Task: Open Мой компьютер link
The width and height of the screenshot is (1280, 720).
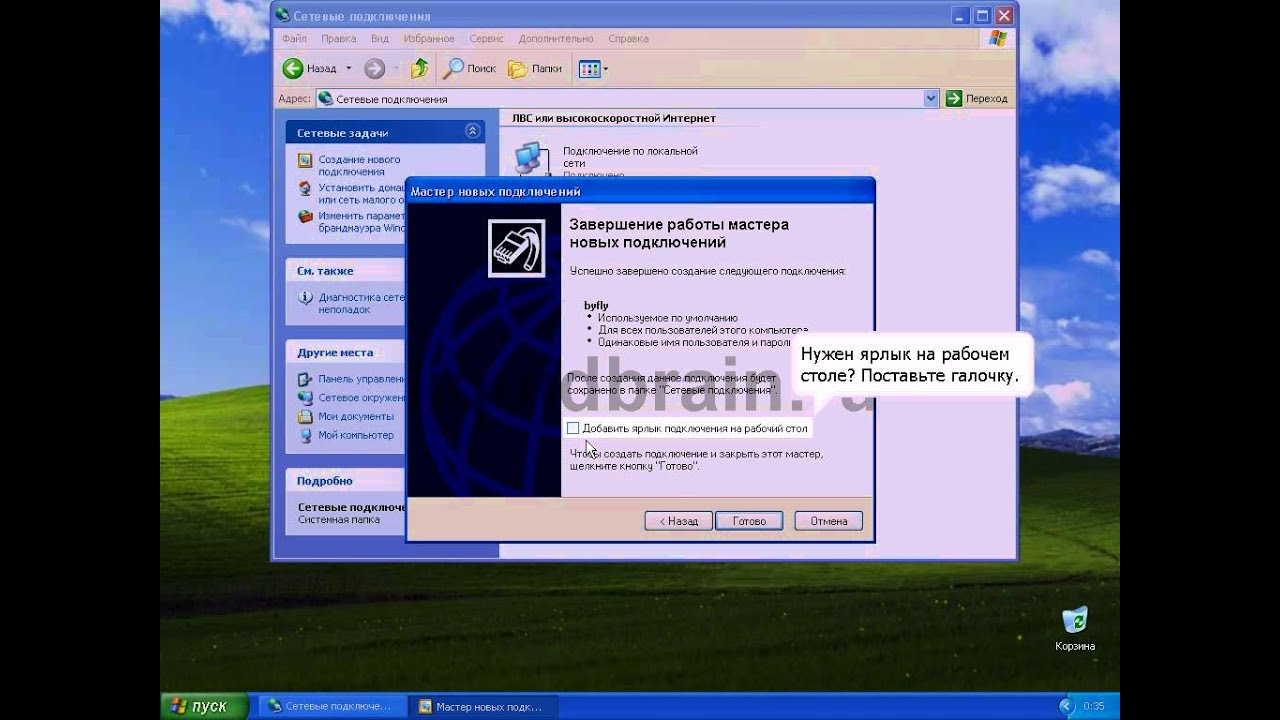Action: point(356,435)
